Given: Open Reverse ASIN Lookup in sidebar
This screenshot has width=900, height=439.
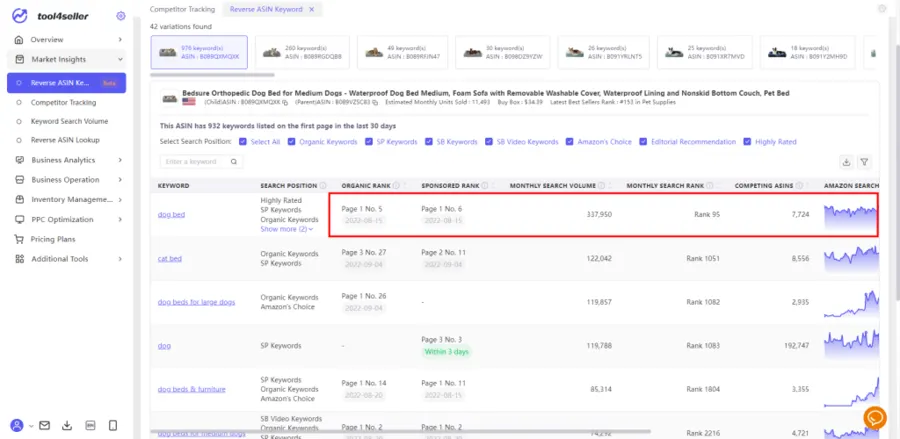Looking at the screenshot, I should pyautogui.click(x=65, y=140).
